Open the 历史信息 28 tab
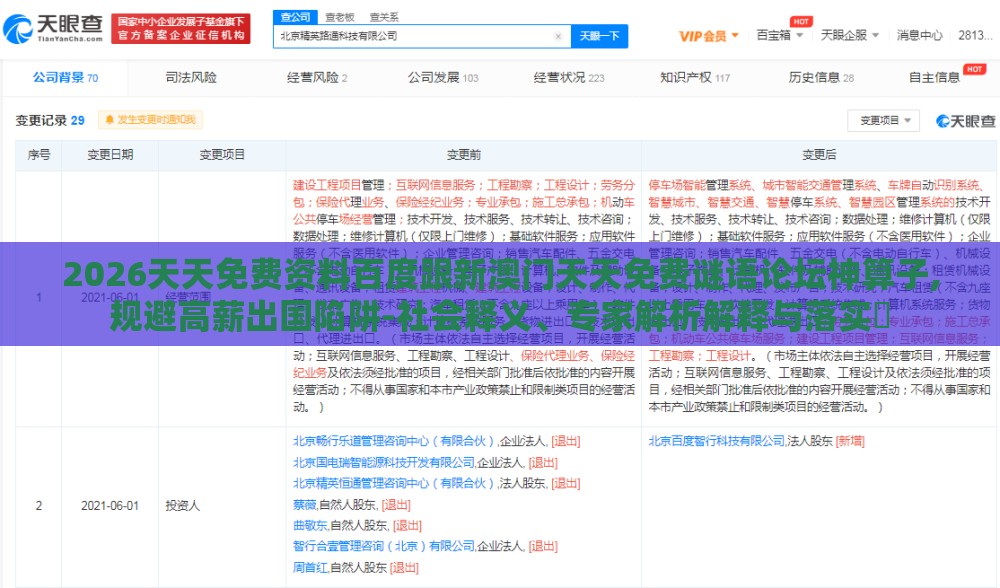 821,78
